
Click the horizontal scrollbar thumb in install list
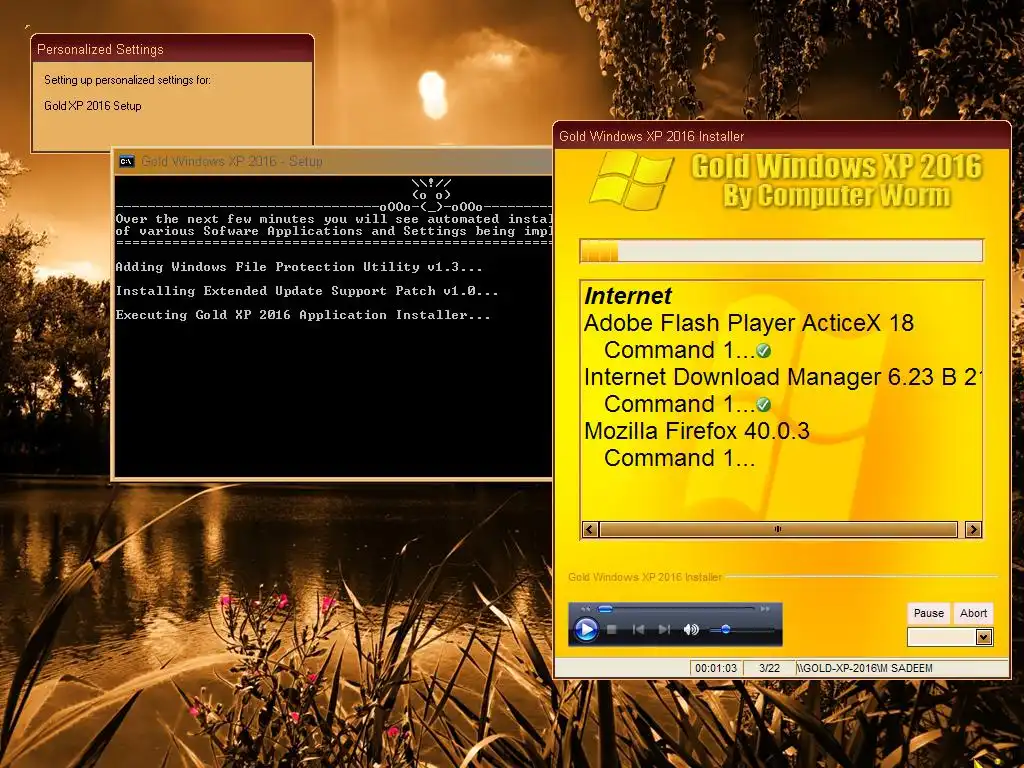tap(778, 530)
